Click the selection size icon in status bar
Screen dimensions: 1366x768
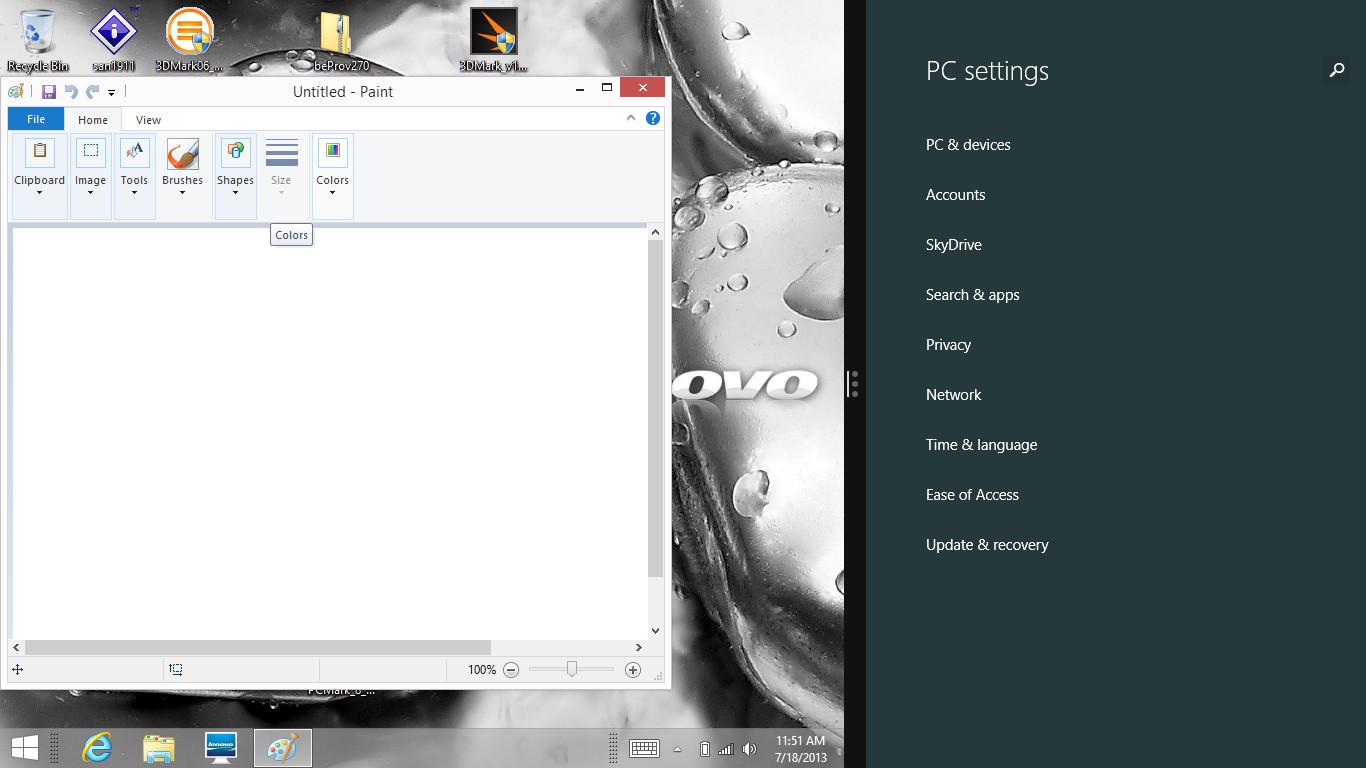[176, 670]
